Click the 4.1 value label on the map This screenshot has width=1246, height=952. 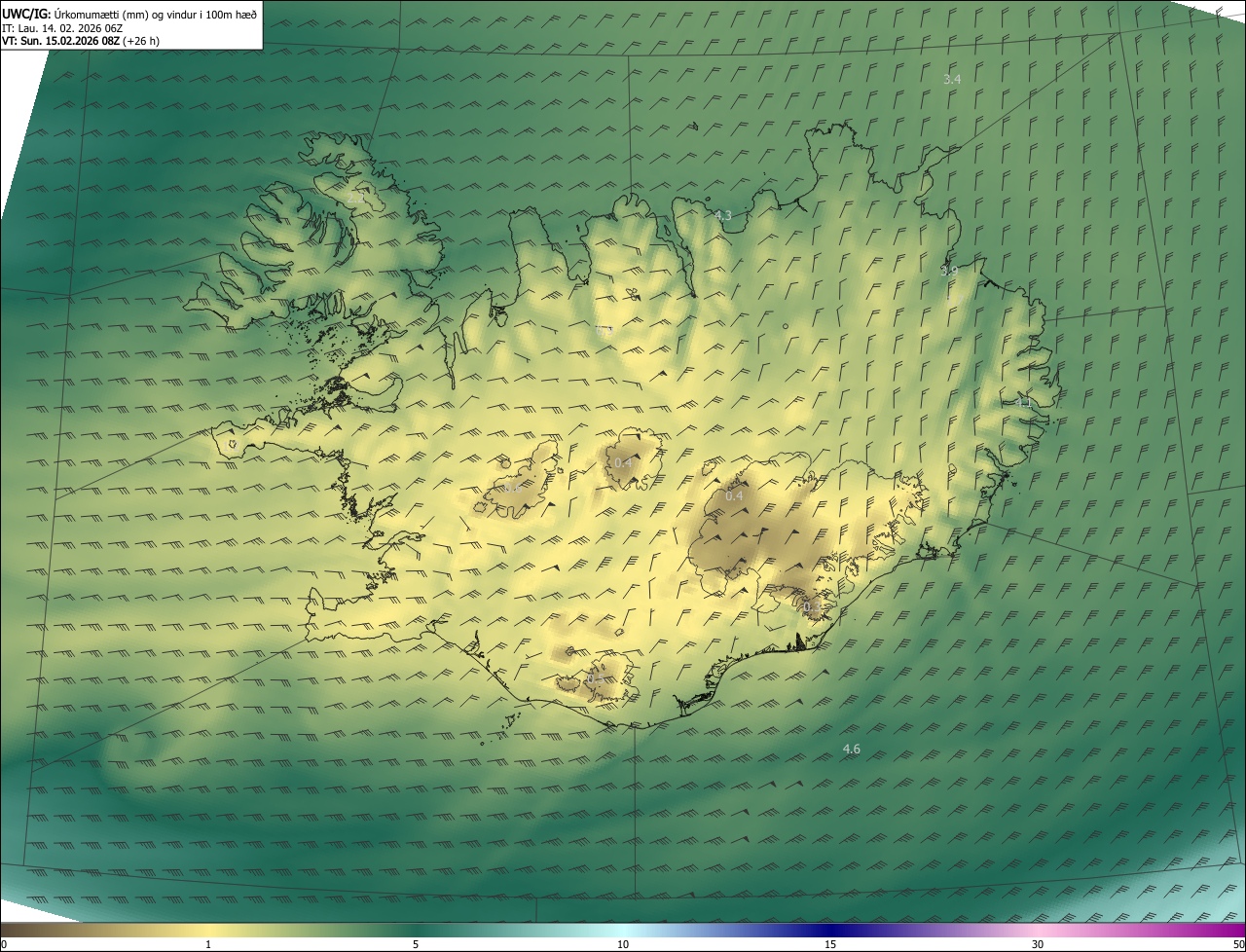coord(1022,402)
